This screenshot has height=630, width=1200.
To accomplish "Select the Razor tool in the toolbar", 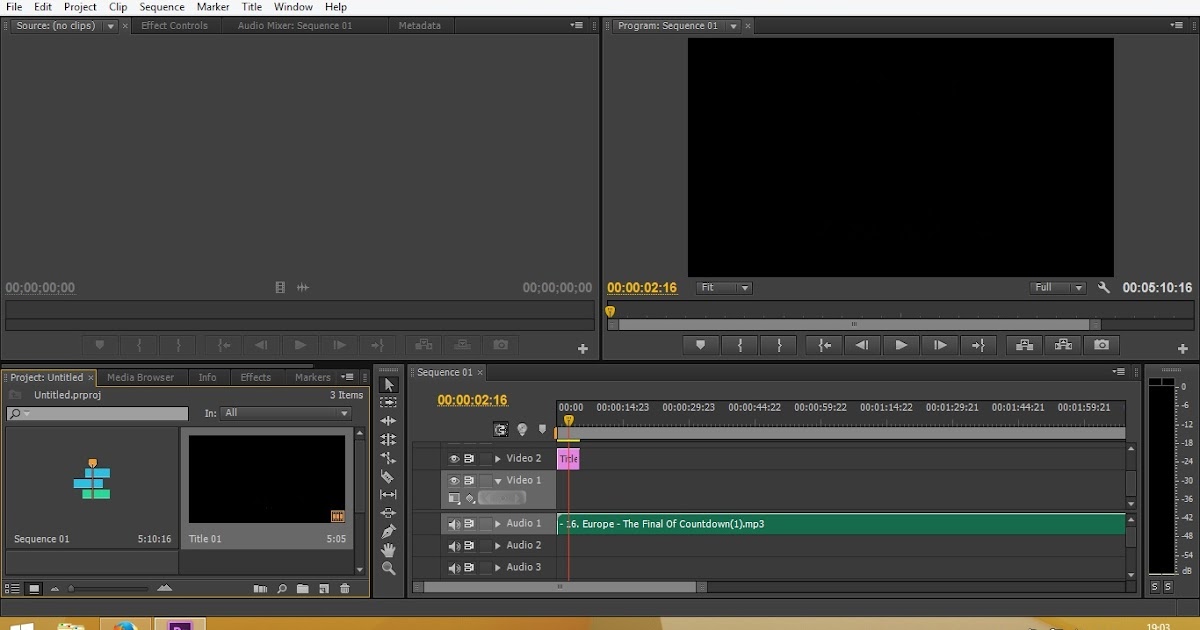I will coord(388,477).
